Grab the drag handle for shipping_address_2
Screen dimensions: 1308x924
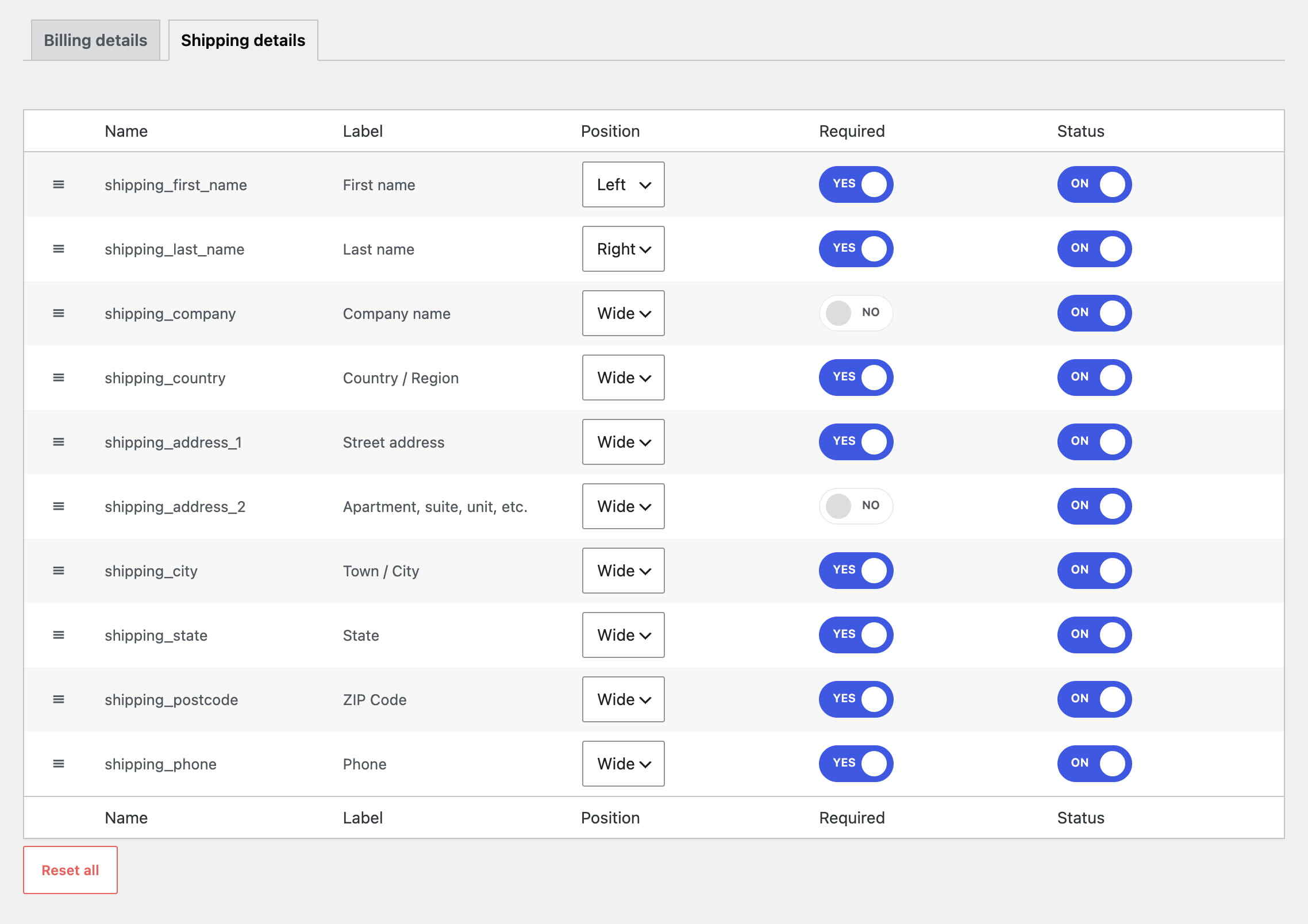[59, 506]
